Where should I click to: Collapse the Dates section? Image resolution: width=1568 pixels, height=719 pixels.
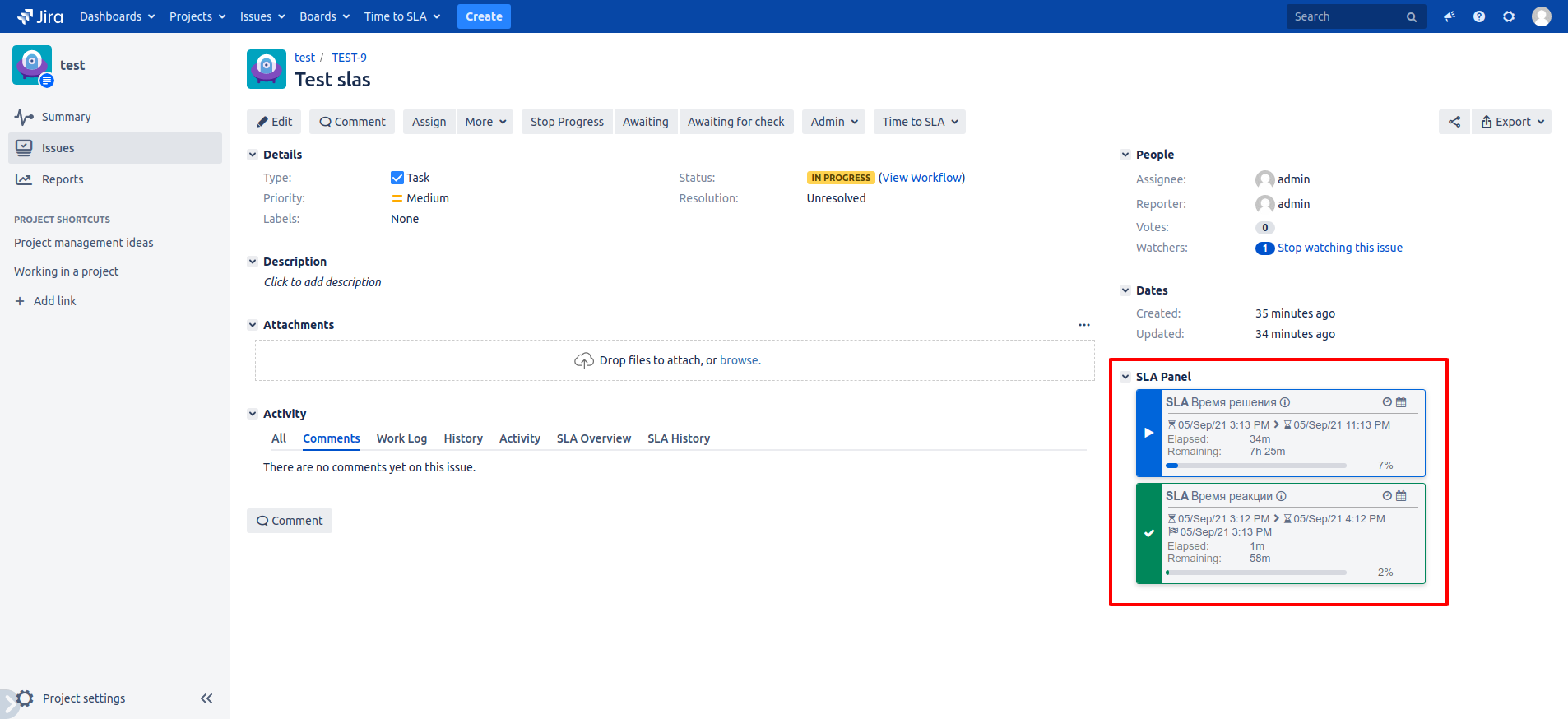click(1125, 290)
